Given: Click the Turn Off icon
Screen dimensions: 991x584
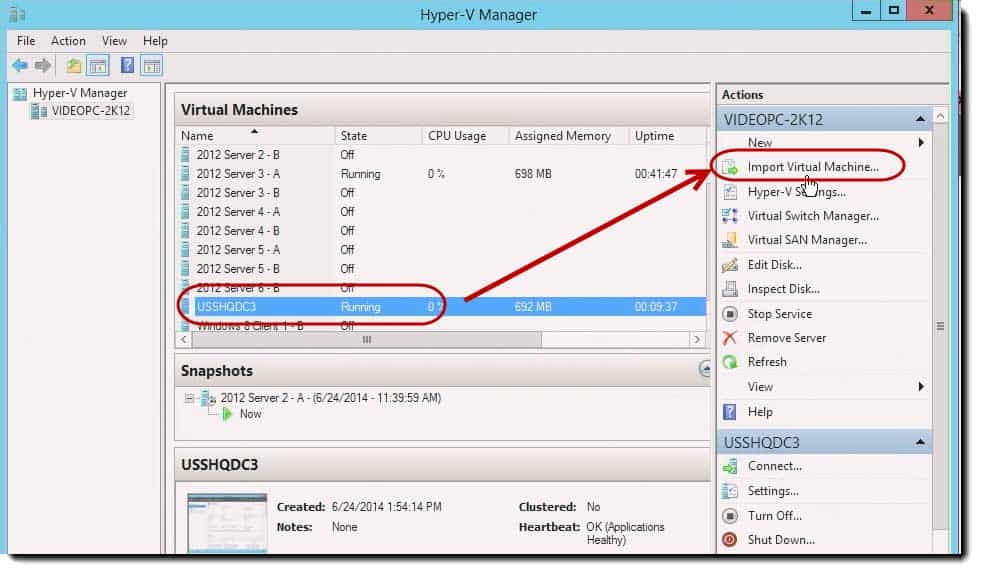Looking at the screenshot, I should [x=730, y=516].
